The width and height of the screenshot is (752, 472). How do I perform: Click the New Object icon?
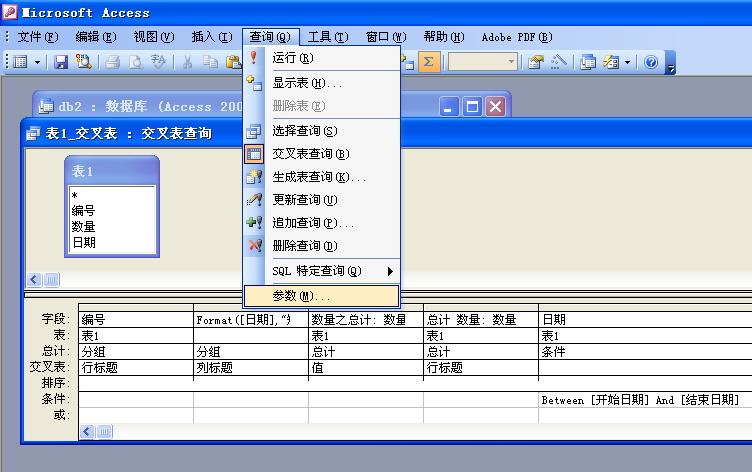[611, 62]
